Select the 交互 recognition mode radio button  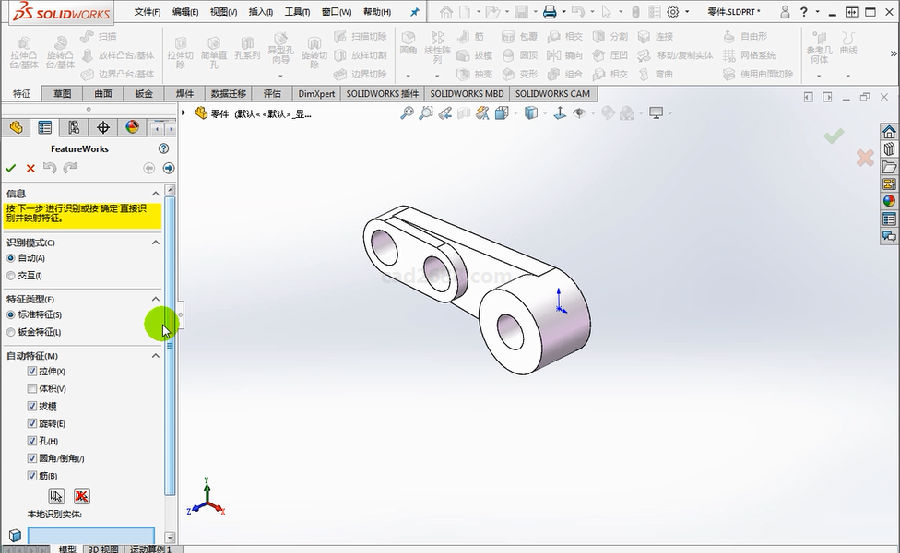(x=11, y=275)
